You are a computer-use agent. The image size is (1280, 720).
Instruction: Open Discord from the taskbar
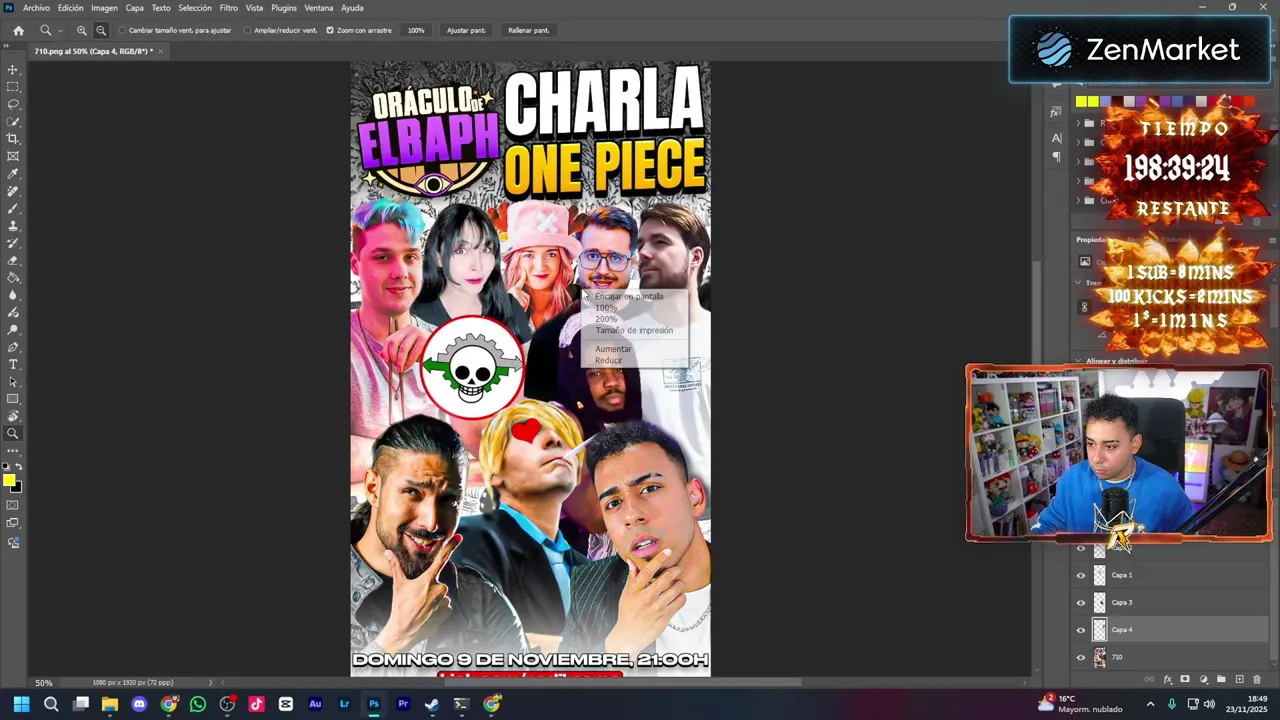click(x=139, y=704)
